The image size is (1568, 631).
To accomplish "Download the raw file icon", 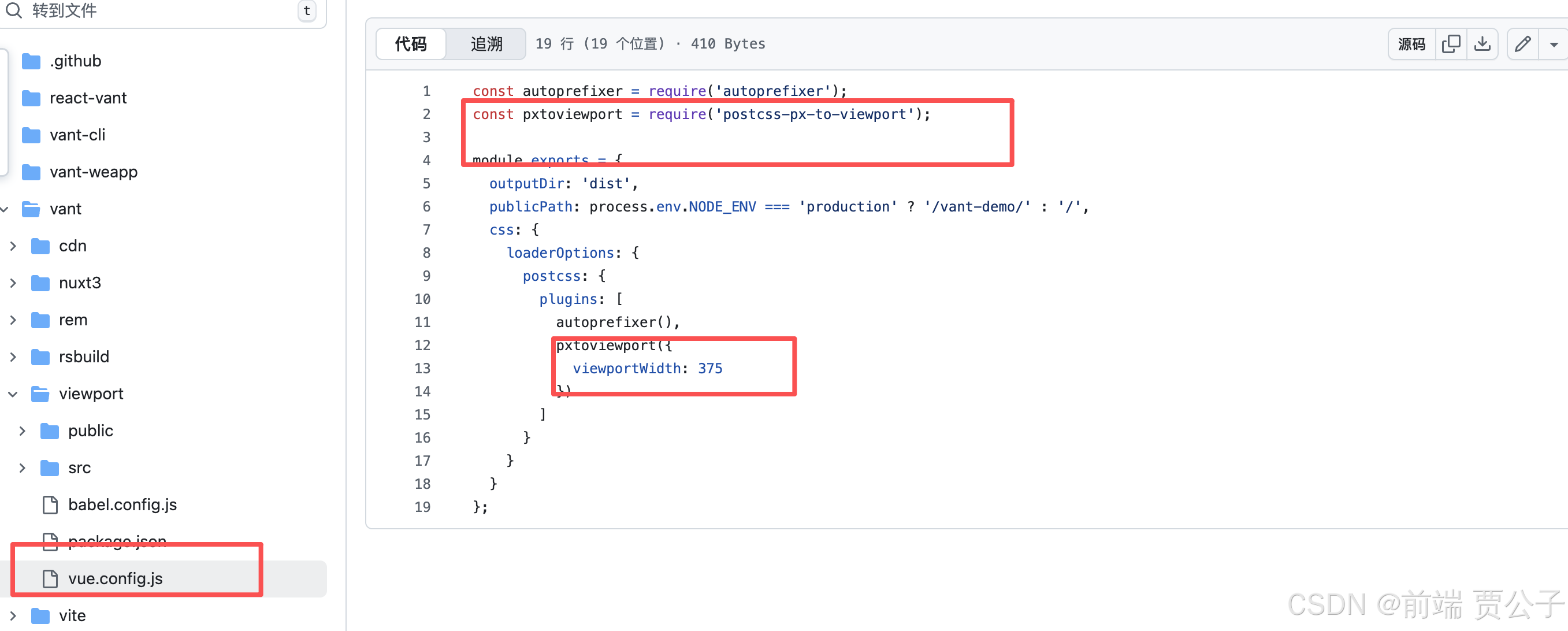I will tap(1482, 44).
